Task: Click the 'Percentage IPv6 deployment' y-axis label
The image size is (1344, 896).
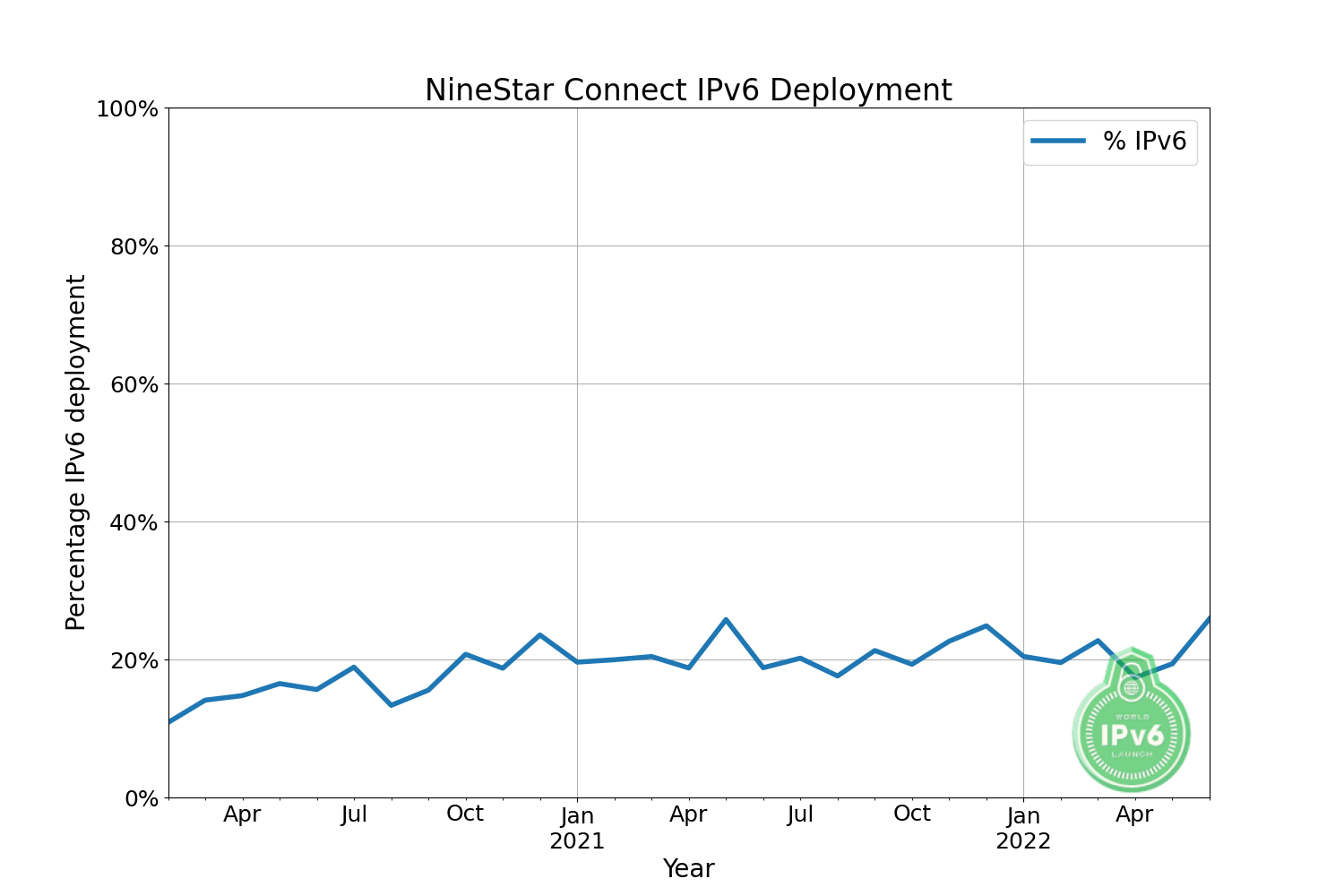Action: pos(76,452)
